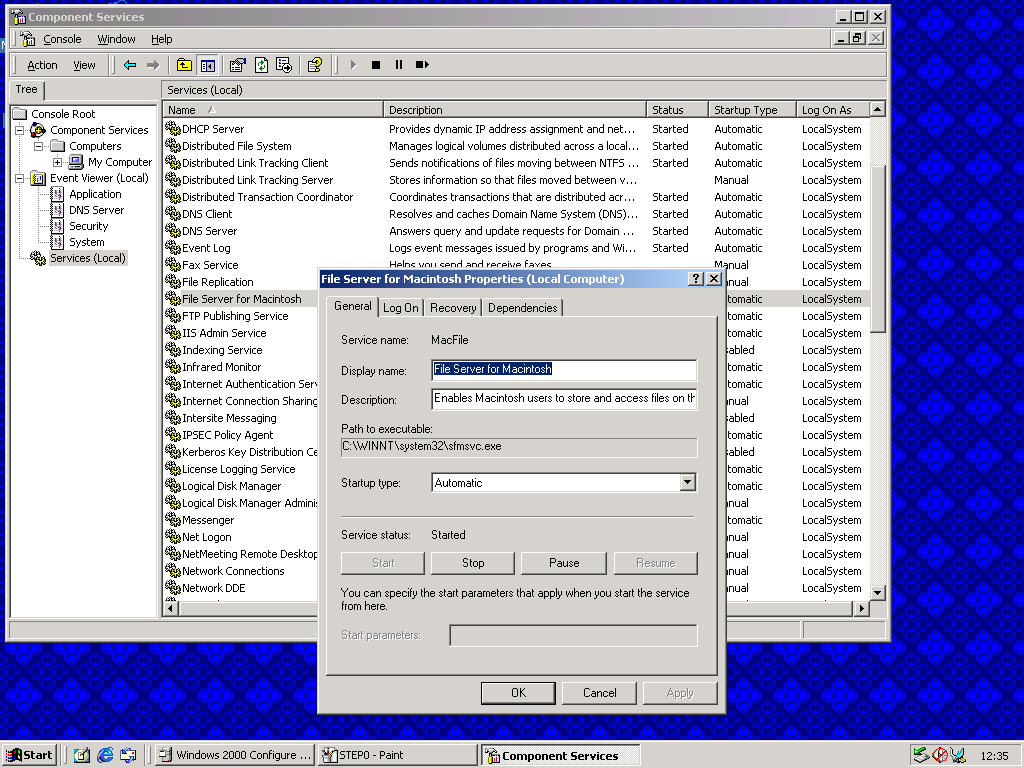
Task: Sort by the Startup Type column header
Action: click(x=752, y=110)
